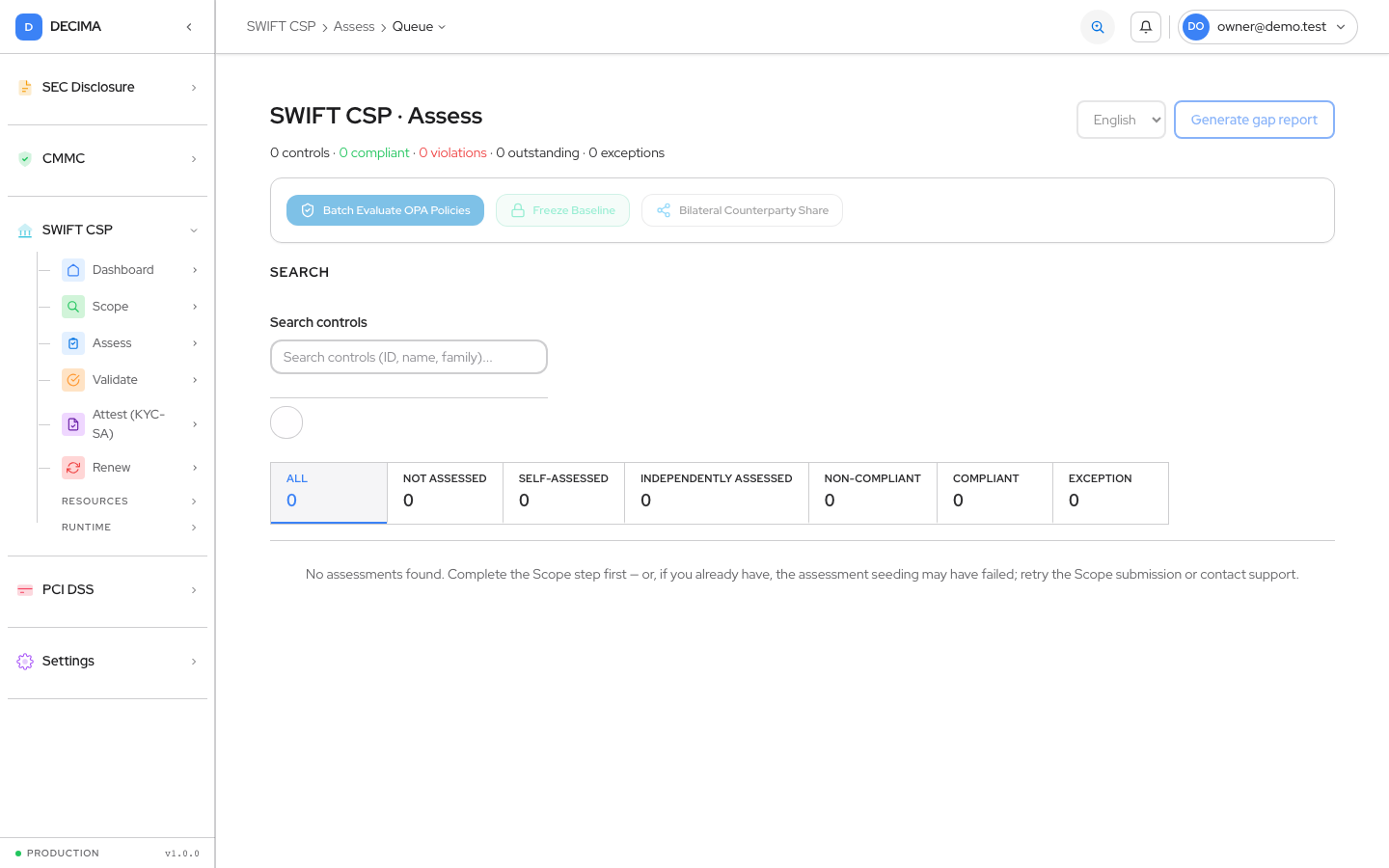Click the PCI DSS card icon

[25, 590]
